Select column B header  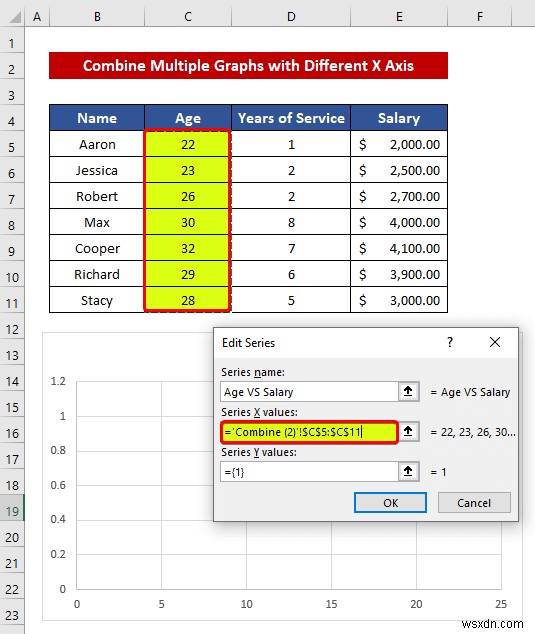tap(97, 17)
